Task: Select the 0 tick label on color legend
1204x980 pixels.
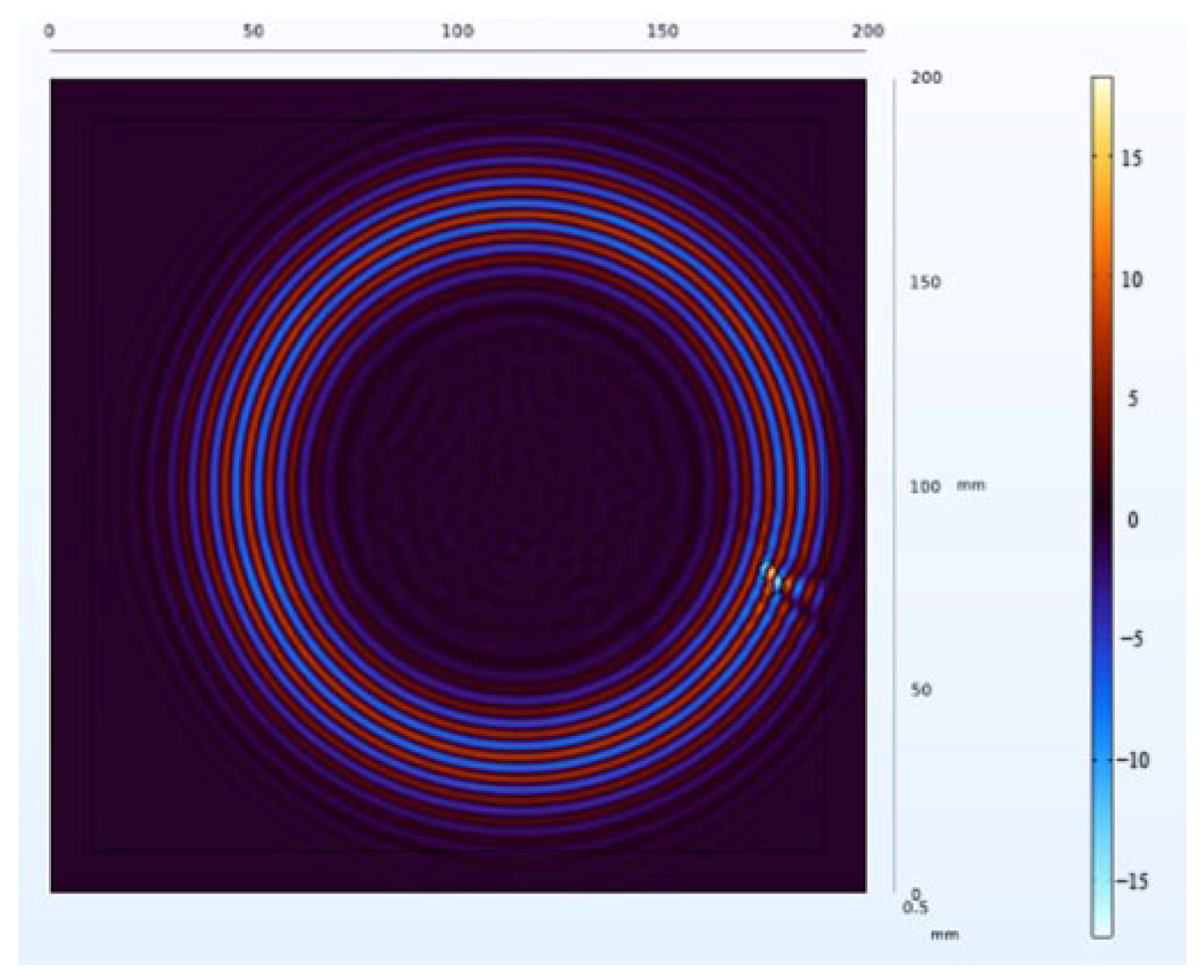Action: 1133,519
